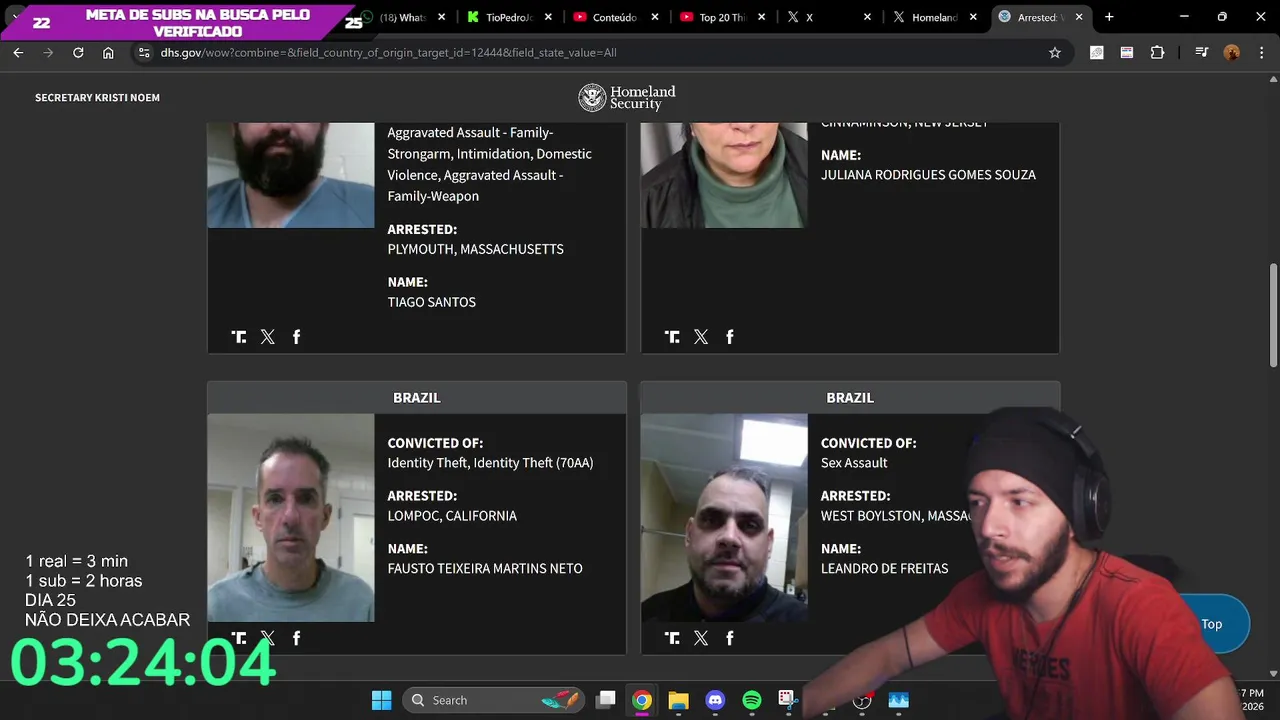Viewport: 1280px width, 720px height.
Task: Open File Explorer from the taskbar
Action: (x=678, y=700)
